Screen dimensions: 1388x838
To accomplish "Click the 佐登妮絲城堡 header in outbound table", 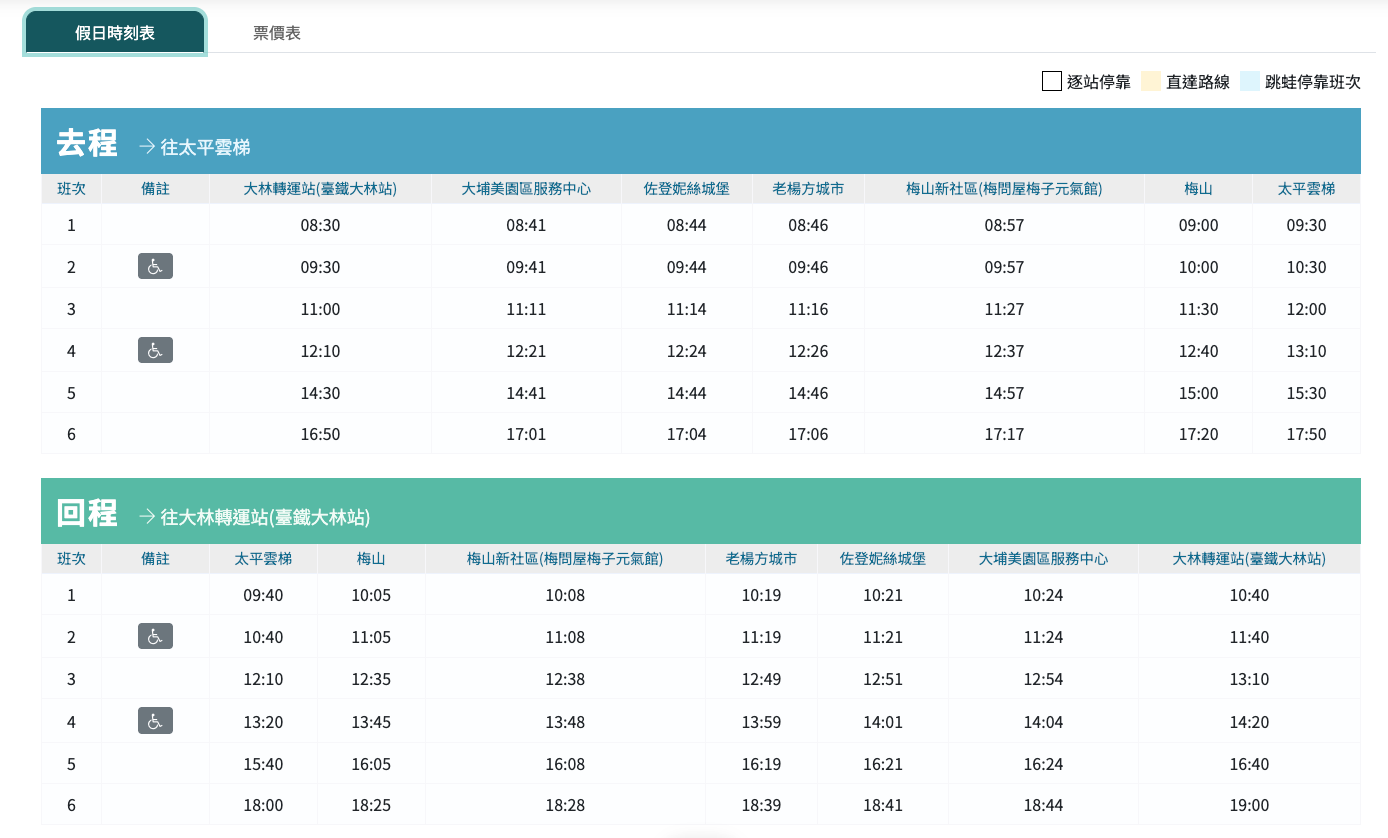I will [x=686, y=189].
